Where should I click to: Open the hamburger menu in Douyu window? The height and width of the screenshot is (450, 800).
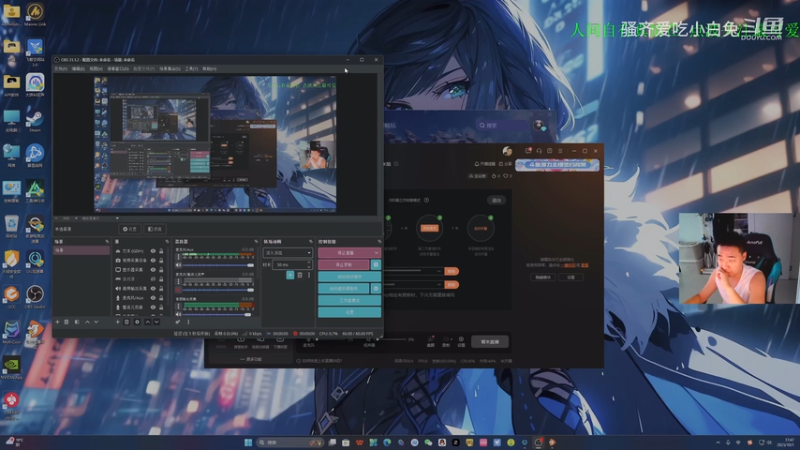pyautogui.click(x=560, y=151)
